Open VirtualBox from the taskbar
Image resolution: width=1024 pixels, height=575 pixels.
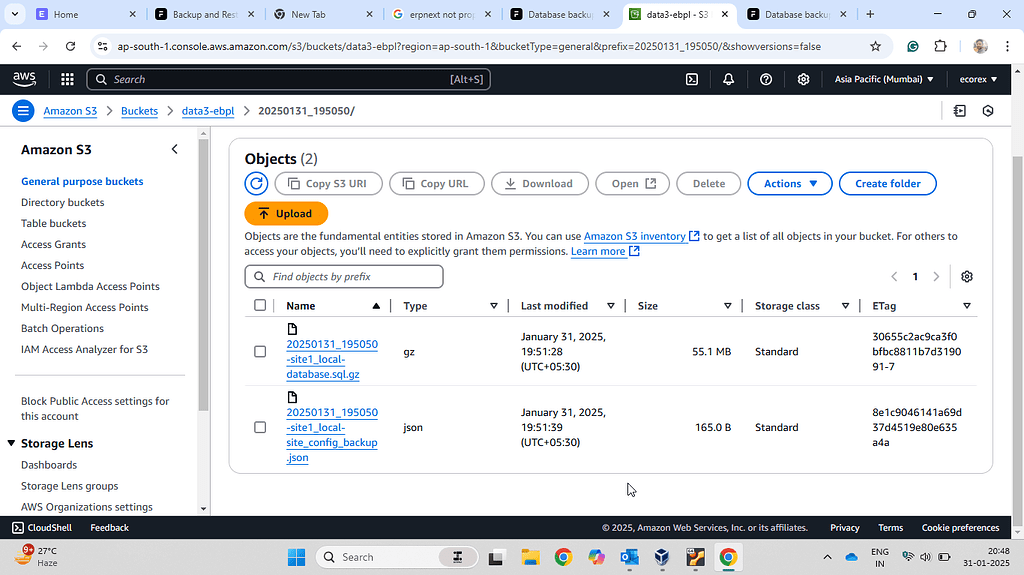click(x=662, y=557)
